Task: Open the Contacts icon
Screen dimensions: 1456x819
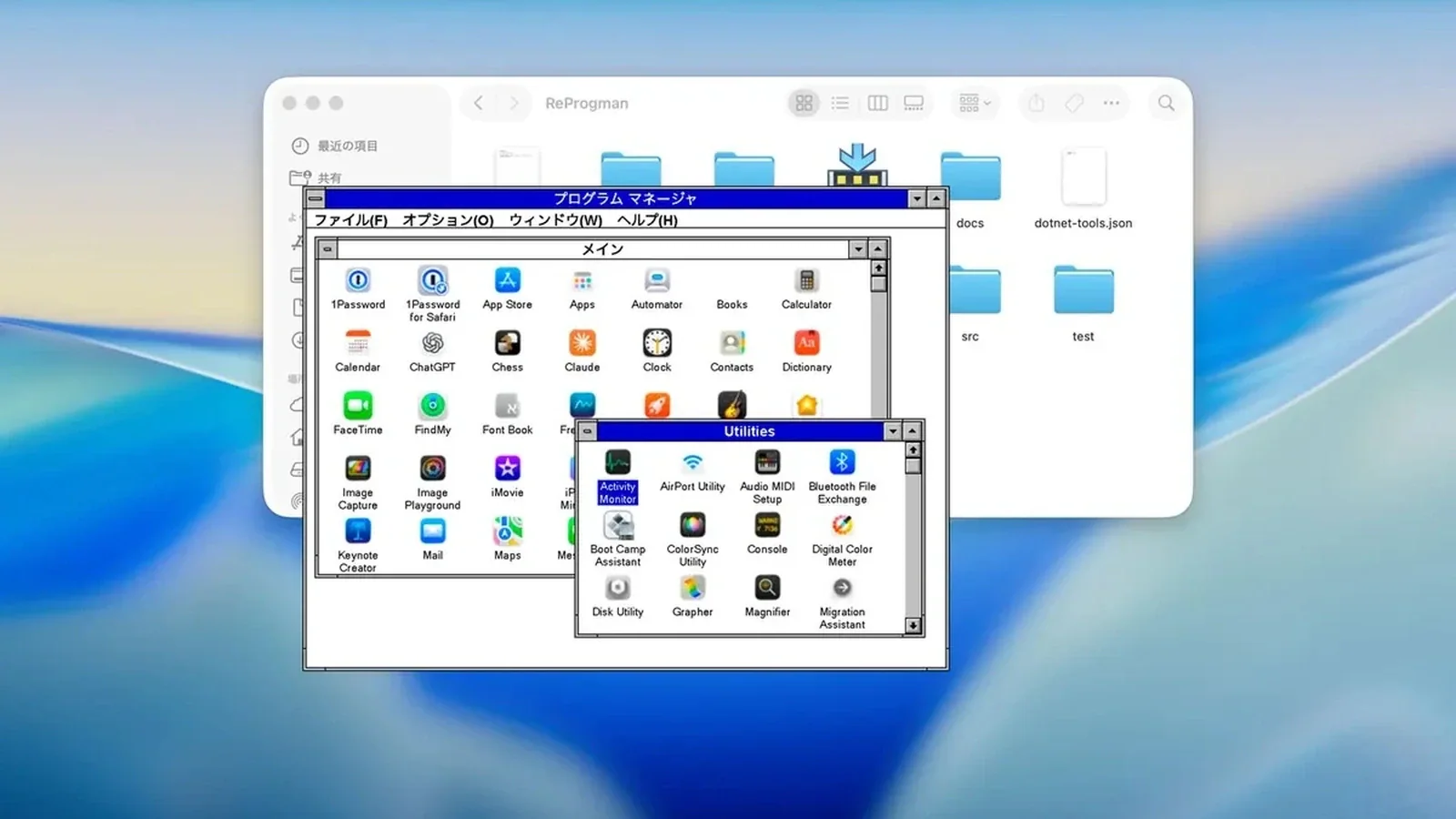Action: click(732, 343)
